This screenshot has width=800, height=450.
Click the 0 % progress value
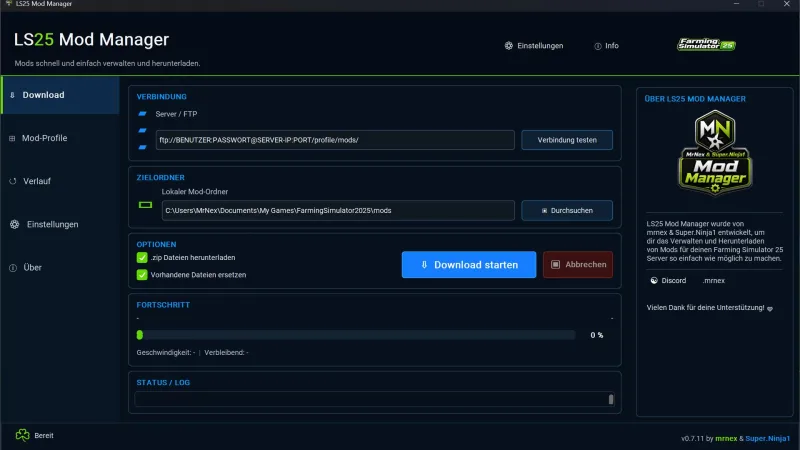pos(597,335)
